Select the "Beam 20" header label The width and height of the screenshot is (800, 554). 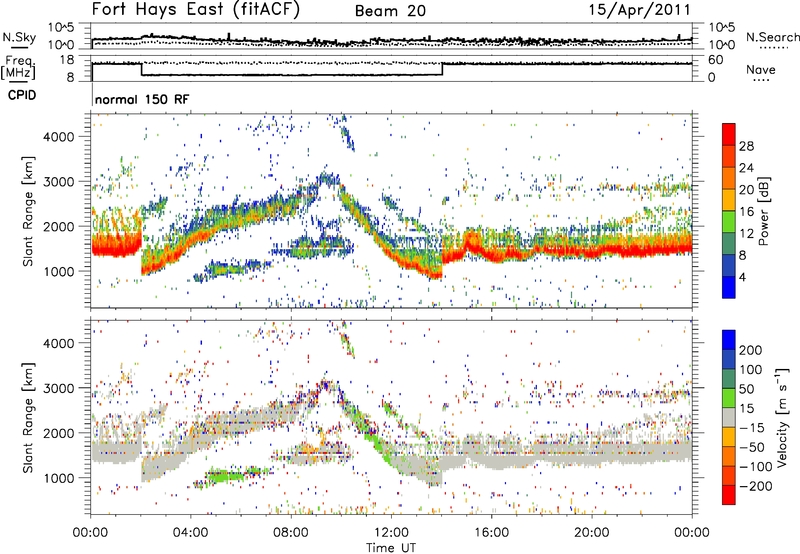[x=390, y=11]
